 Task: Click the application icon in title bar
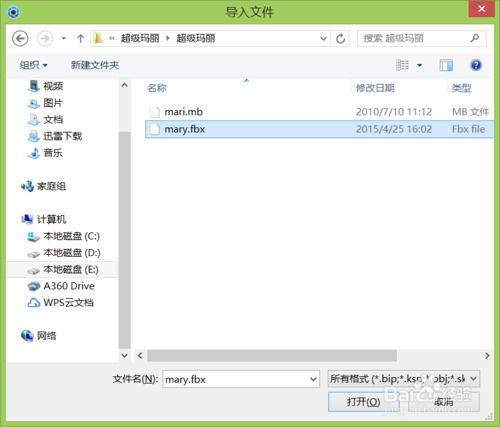13,12
